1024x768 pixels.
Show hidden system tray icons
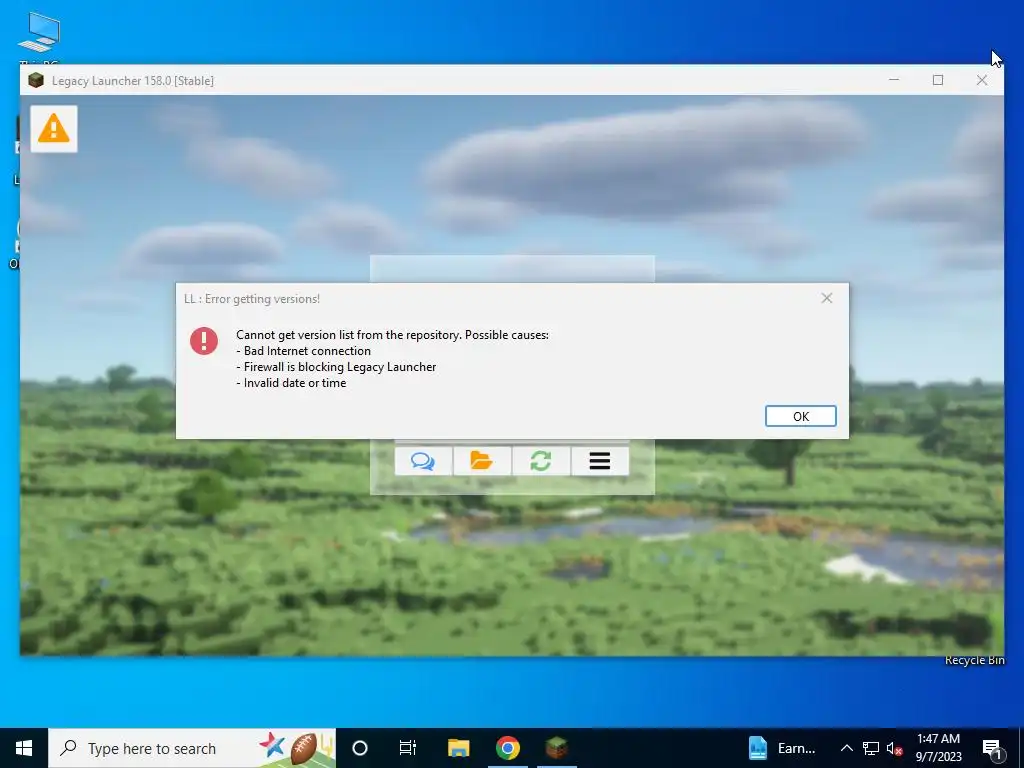tap(846, 748)
